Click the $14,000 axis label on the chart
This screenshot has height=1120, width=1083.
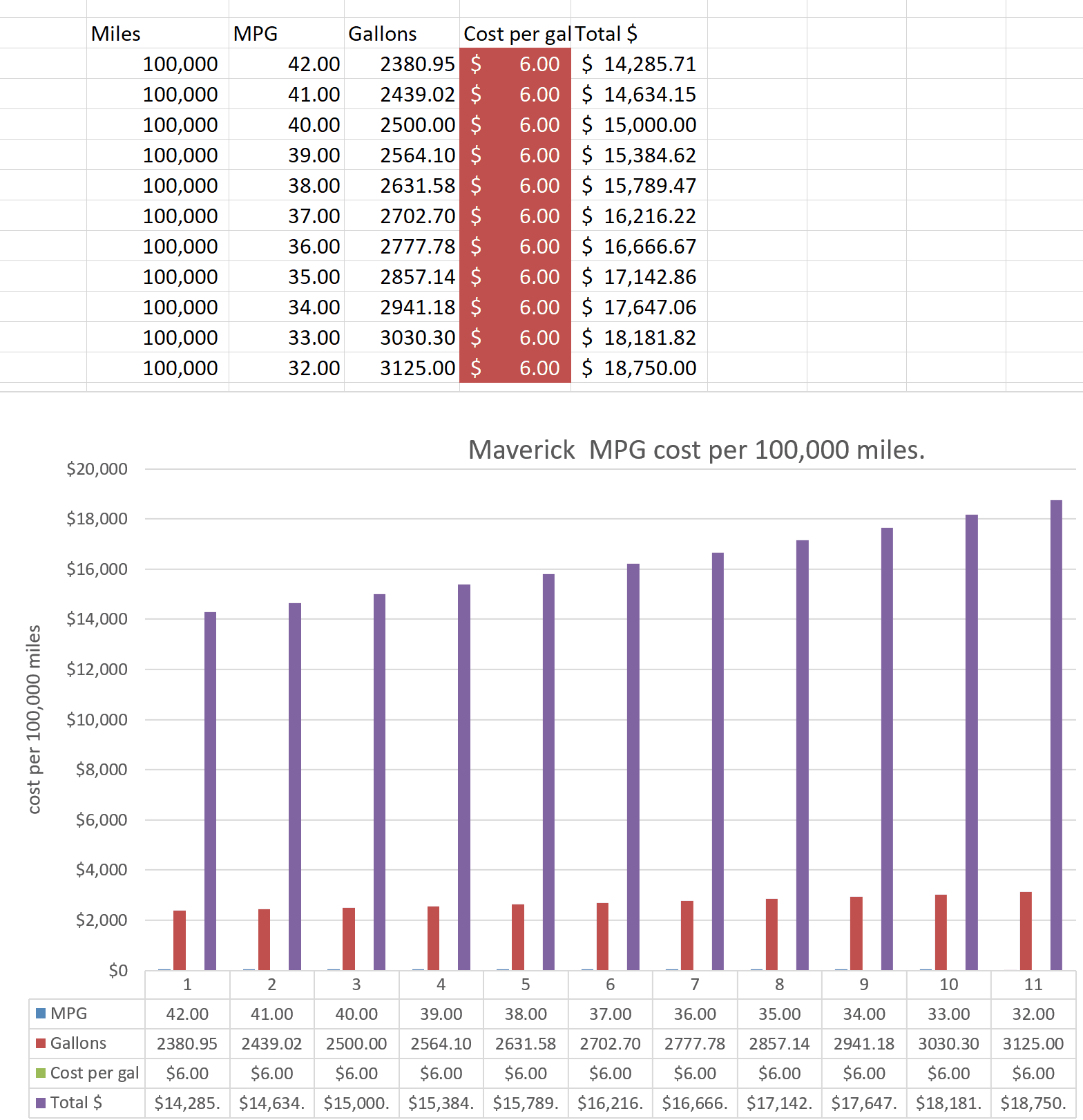click(x=97, y=619)
